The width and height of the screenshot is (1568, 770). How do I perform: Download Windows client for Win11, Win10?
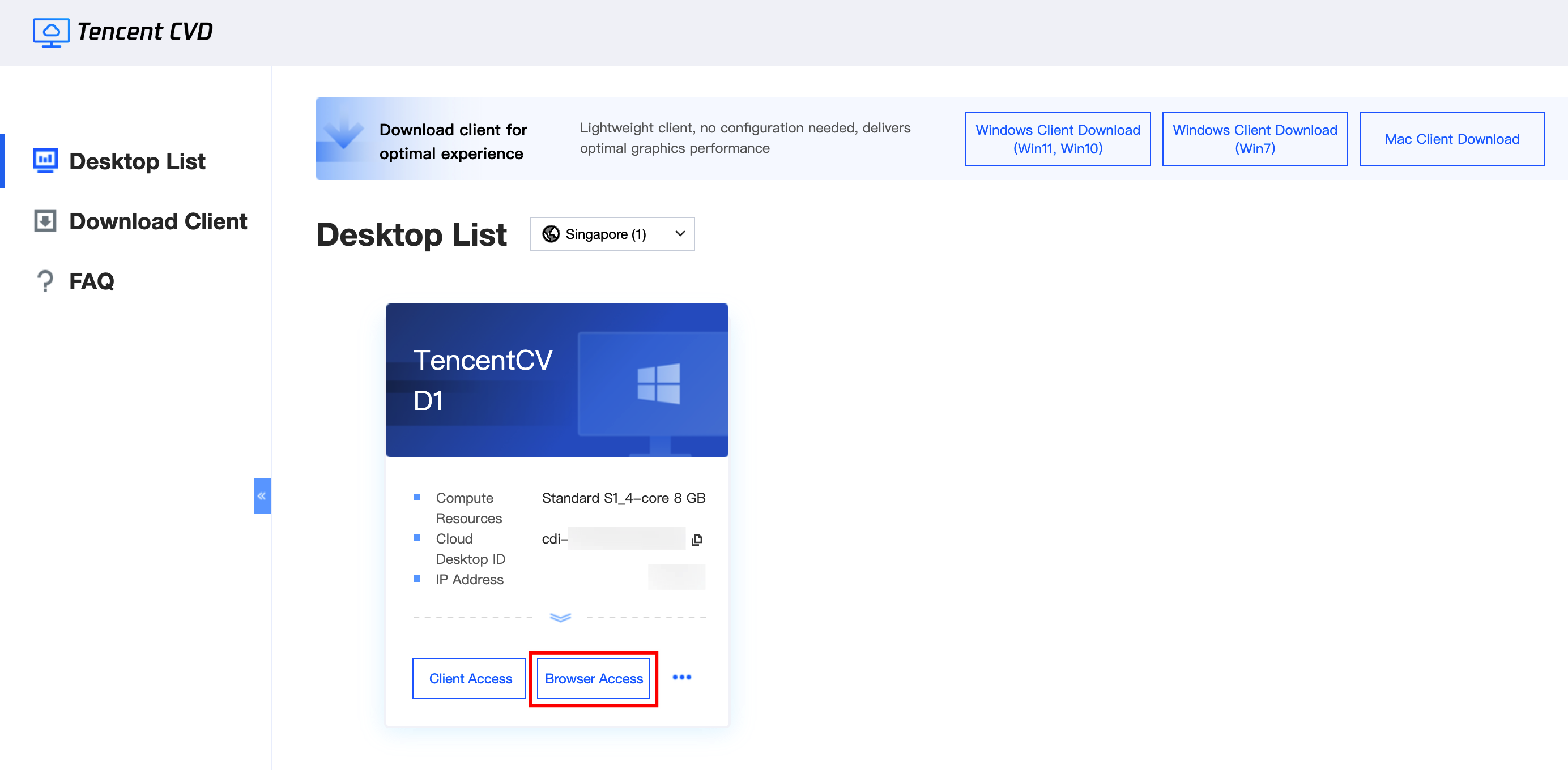[x=1057, y=139]
